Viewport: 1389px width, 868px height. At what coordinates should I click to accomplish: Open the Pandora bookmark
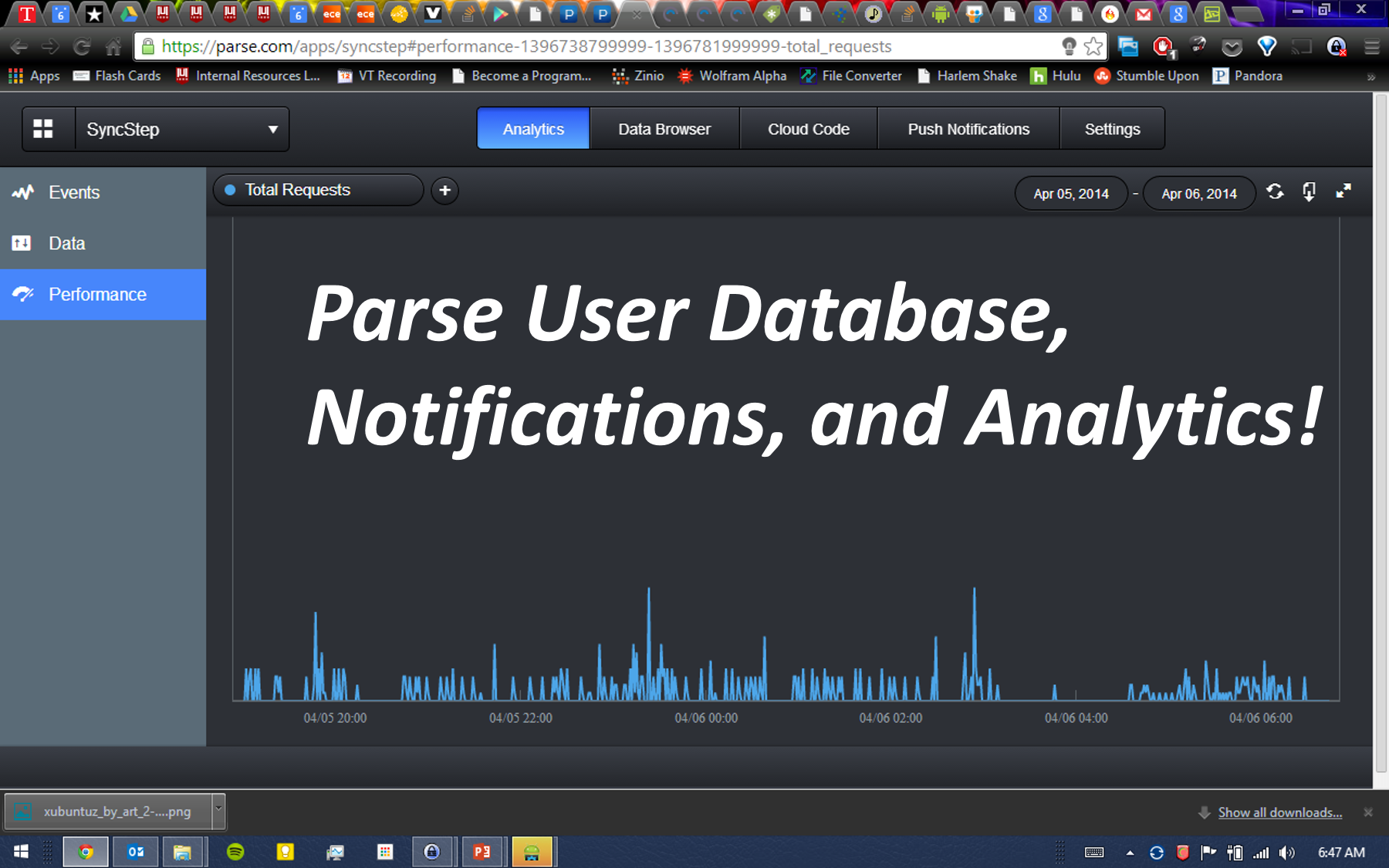click(1248, 76)
